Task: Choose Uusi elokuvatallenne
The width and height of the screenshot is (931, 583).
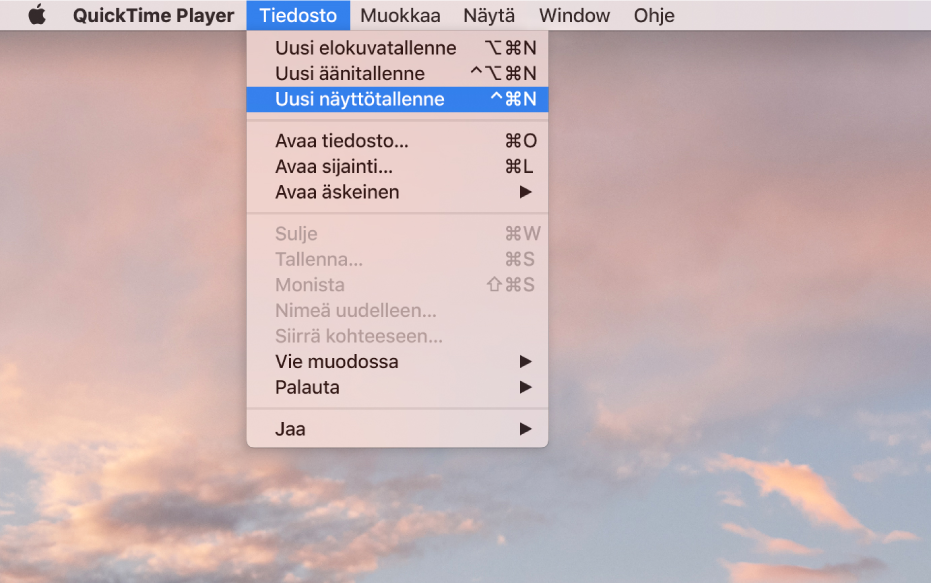Action: pos(397,47)
